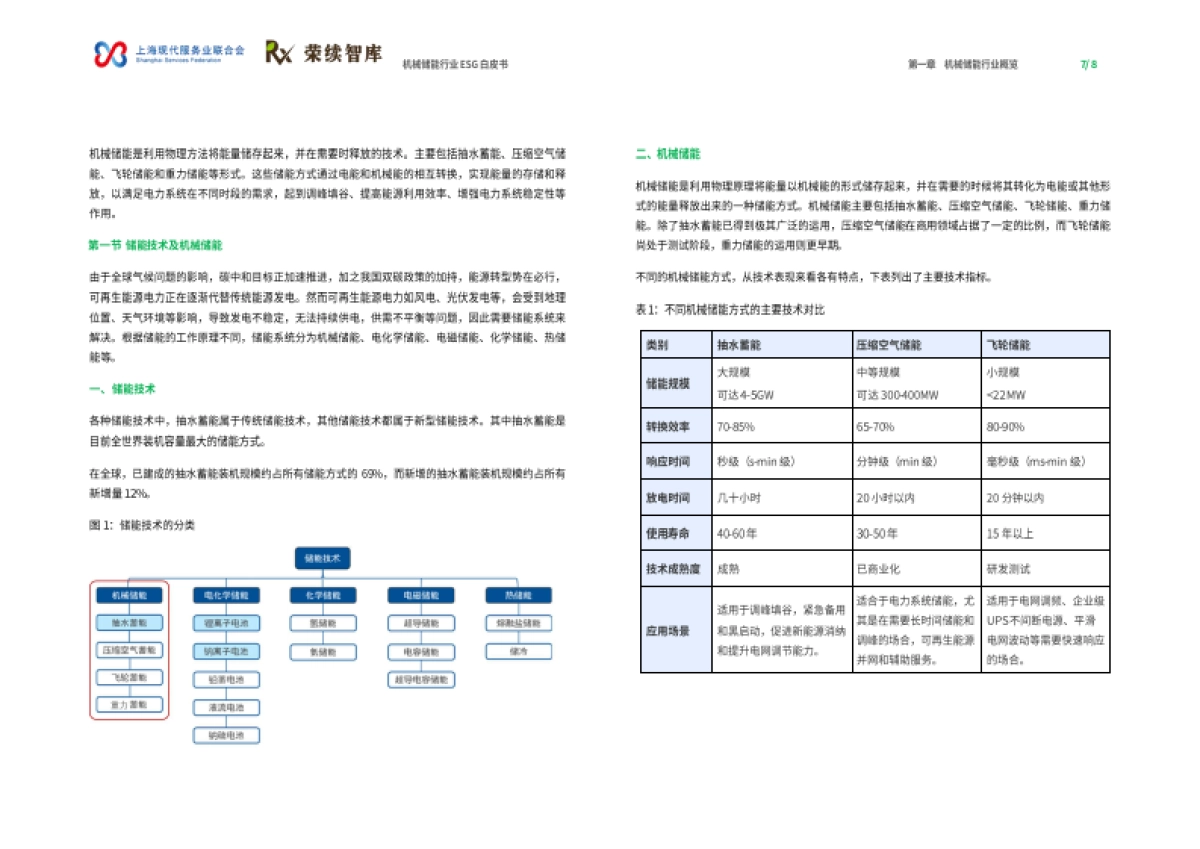
Task: Select the 电磁储能 diagram node
Action: coord(422,594)
